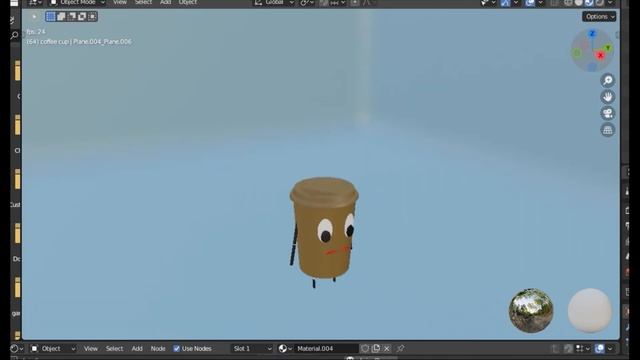The image size is (640, 360).
Task: Switch to Material Preview shading
Action: click(x=589, y=3)
